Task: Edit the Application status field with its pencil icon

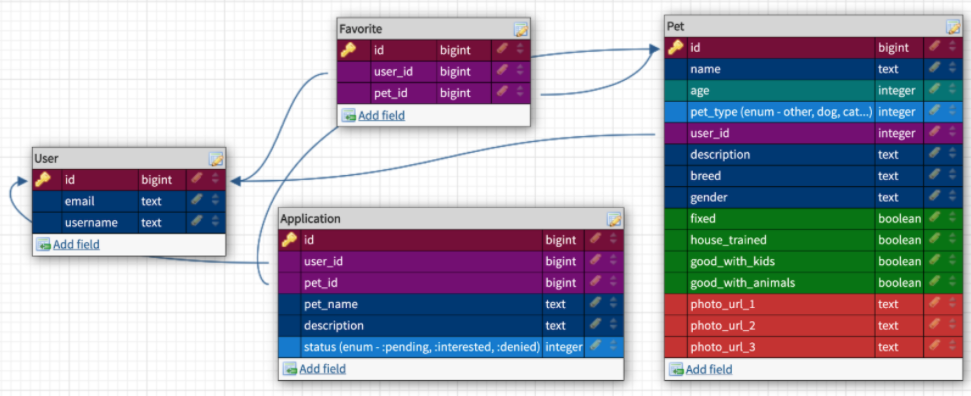Action: tap(594, 347)
